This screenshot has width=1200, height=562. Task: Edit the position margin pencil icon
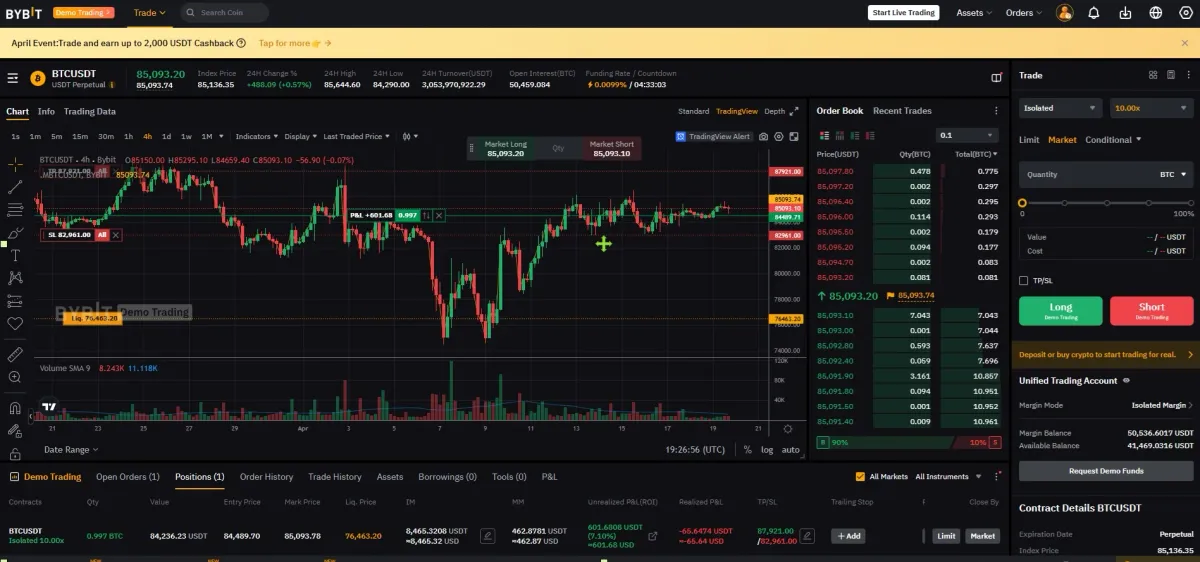487,536
